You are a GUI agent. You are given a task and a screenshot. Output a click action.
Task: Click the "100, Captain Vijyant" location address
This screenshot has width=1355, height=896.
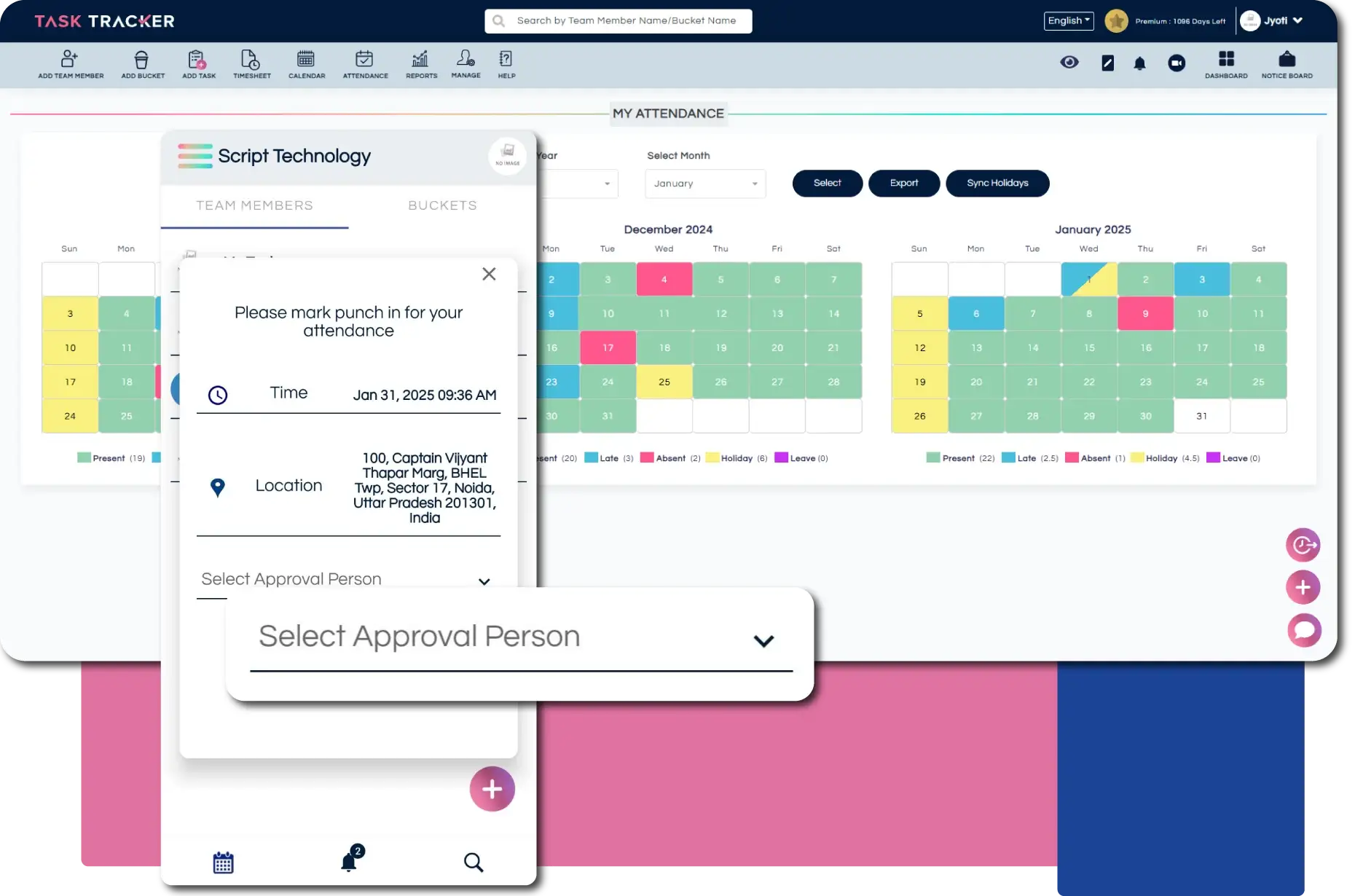[425, 487]
